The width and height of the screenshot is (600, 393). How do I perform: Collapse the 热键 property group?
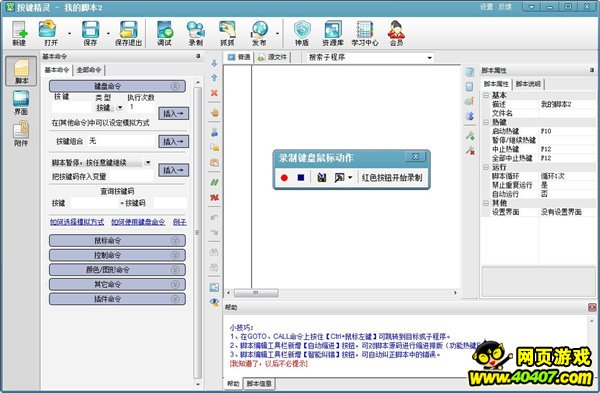pyautogui.click(x=486, y=122)
